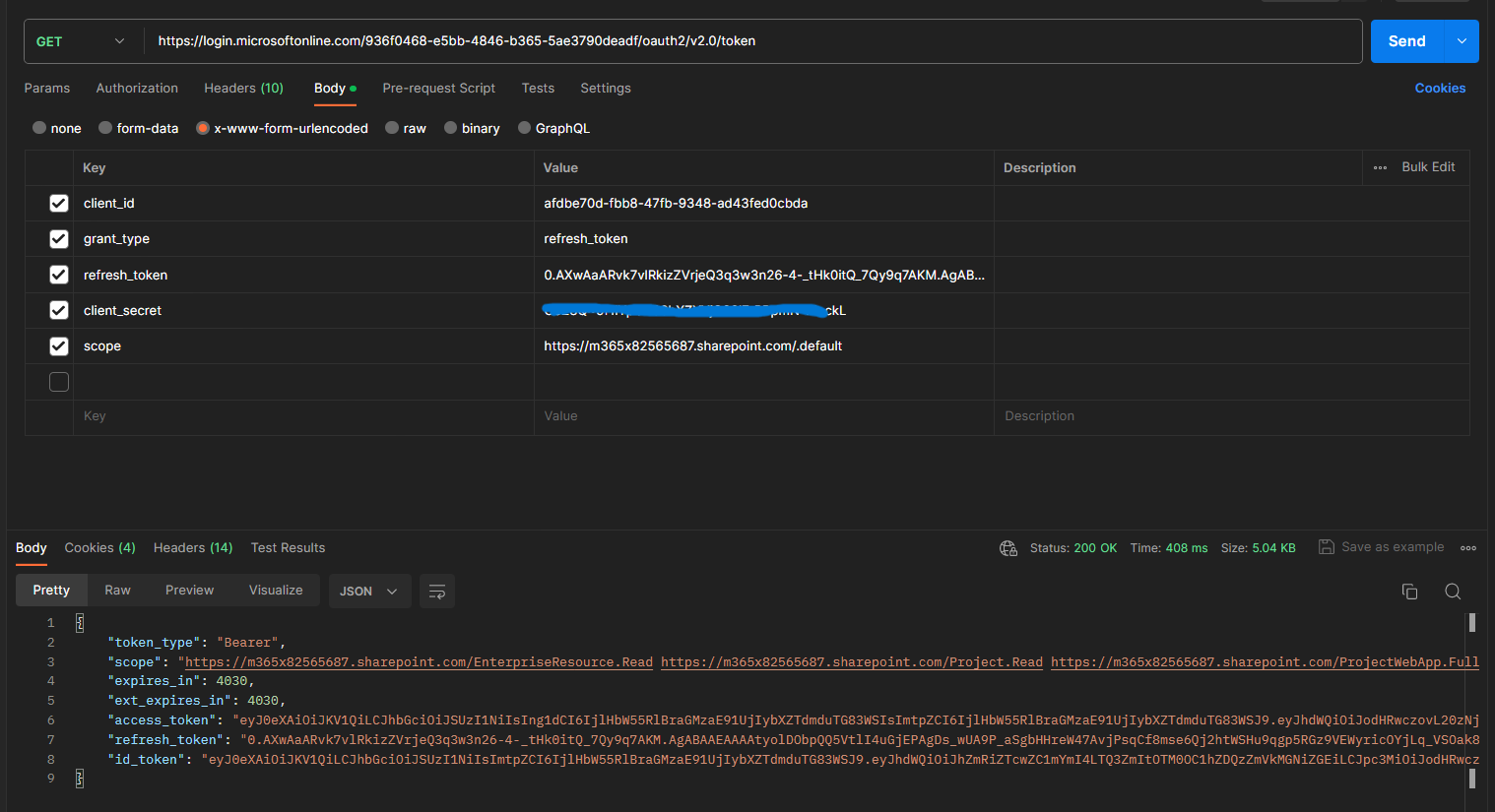The image size is (1495, 812).
Task: Open the response Cookies (4) tab
Action: point(99,547)
